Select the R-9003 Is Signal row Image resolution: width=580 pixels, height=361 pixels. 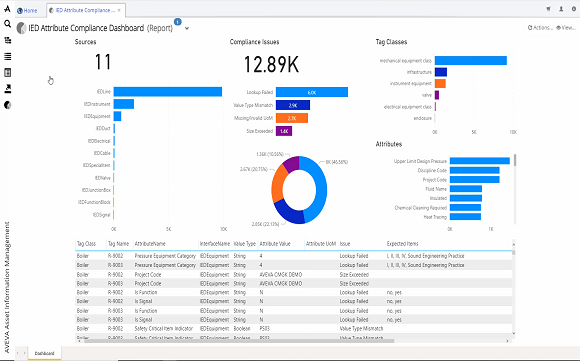(x=294, y=320)
